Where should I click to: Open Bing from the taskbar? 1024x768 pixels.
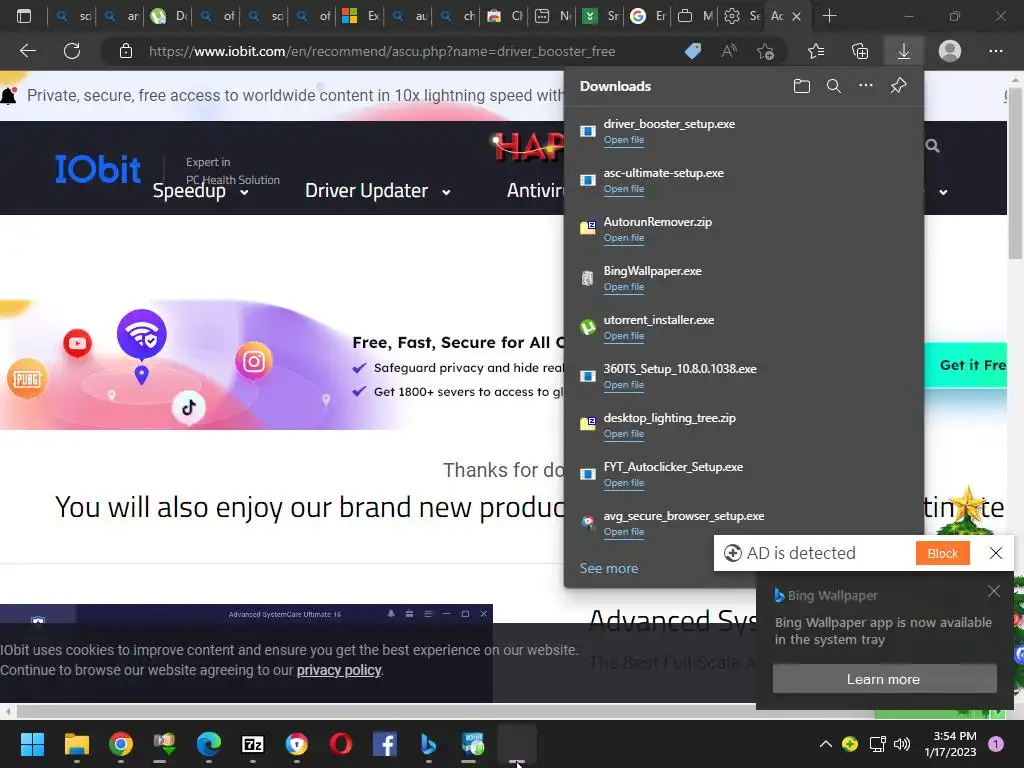[x=428, y=744]
